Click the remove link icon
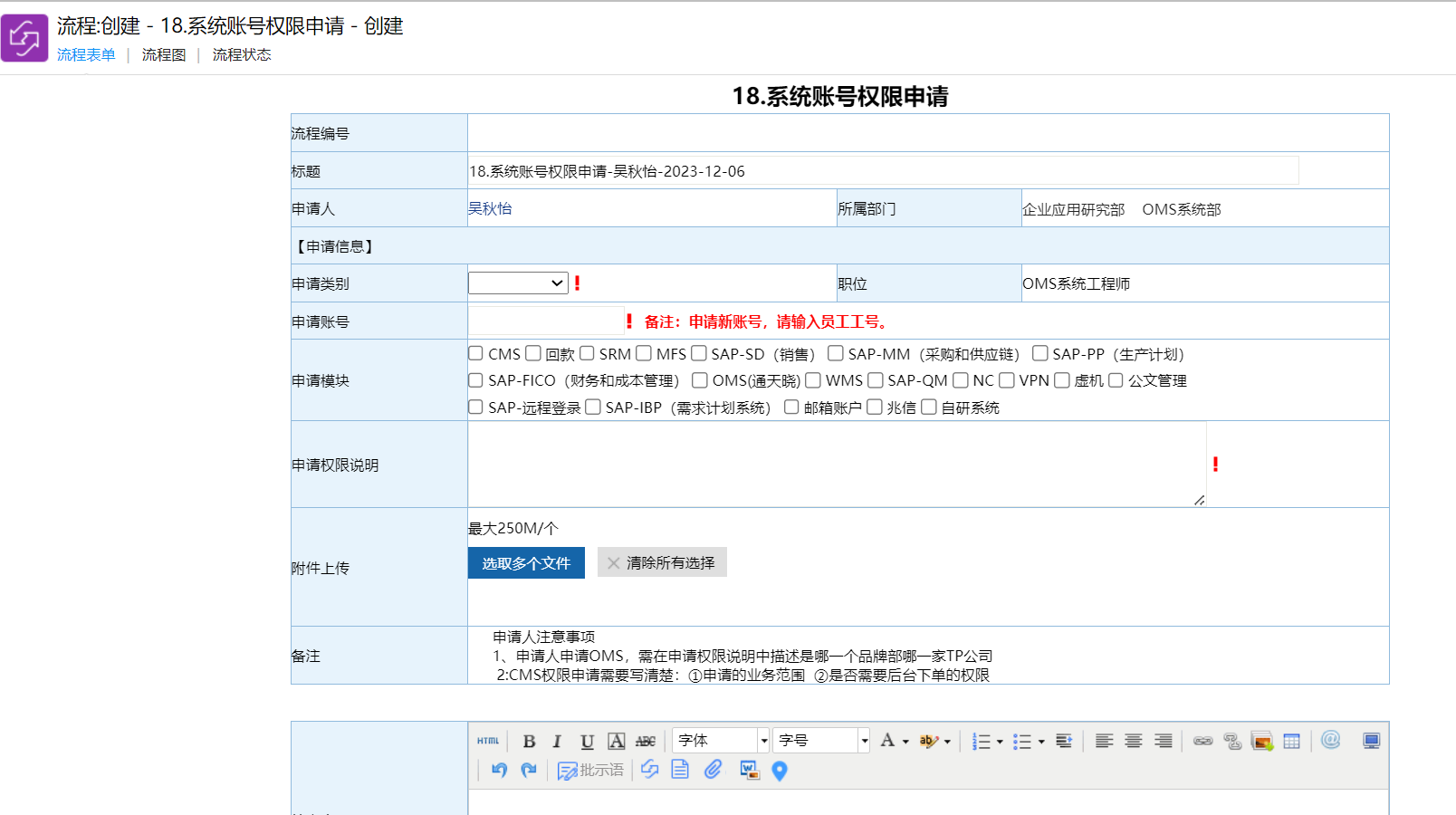This screenshot has width=1456, height=815. pos(1232,741)
